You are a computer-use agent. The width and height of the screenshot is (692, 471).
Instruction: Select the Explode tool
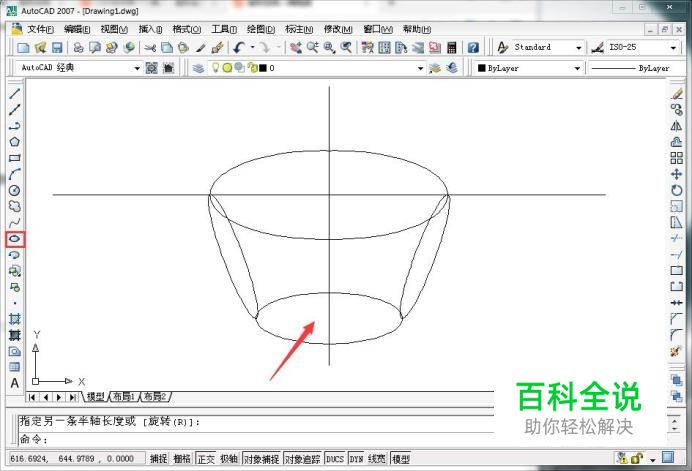(x=676, y=352)
